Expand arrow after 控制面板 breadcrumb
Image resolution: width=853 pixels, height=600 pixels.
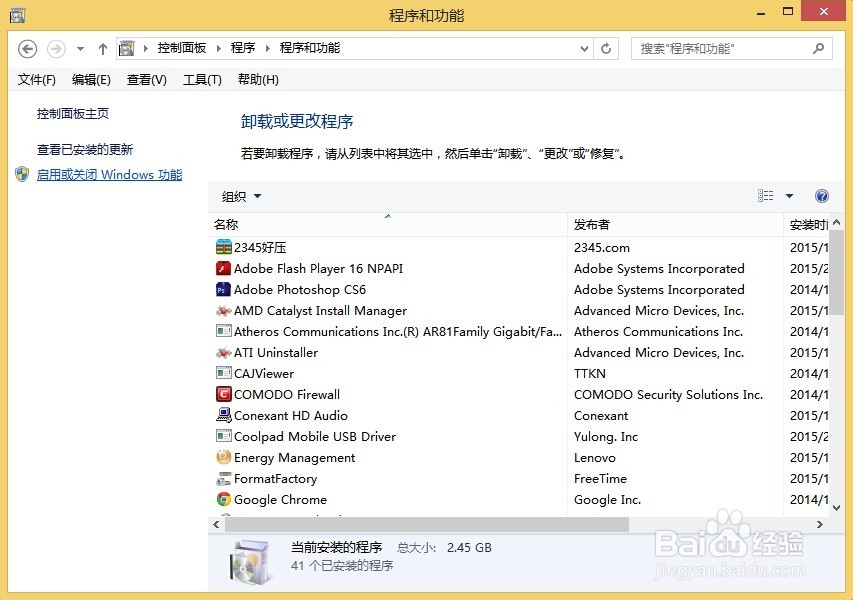(219, 48)
